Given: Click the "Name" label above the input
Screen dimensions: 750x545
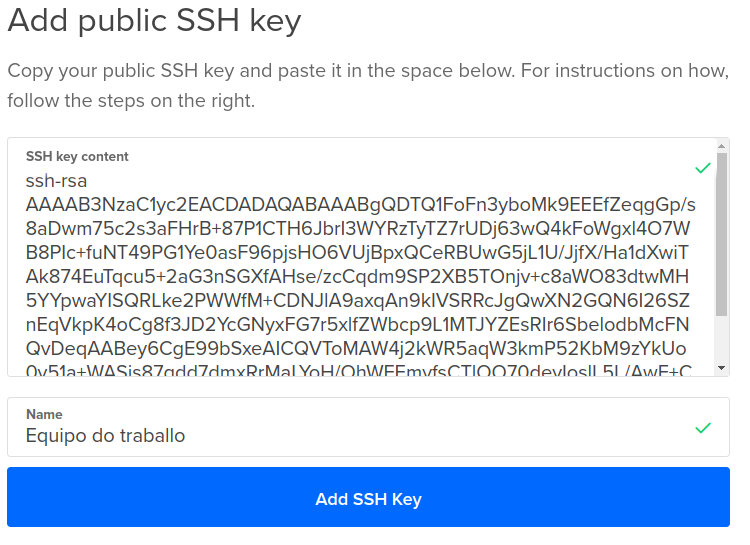Looking at the screenshot, I should click(44, 414).
